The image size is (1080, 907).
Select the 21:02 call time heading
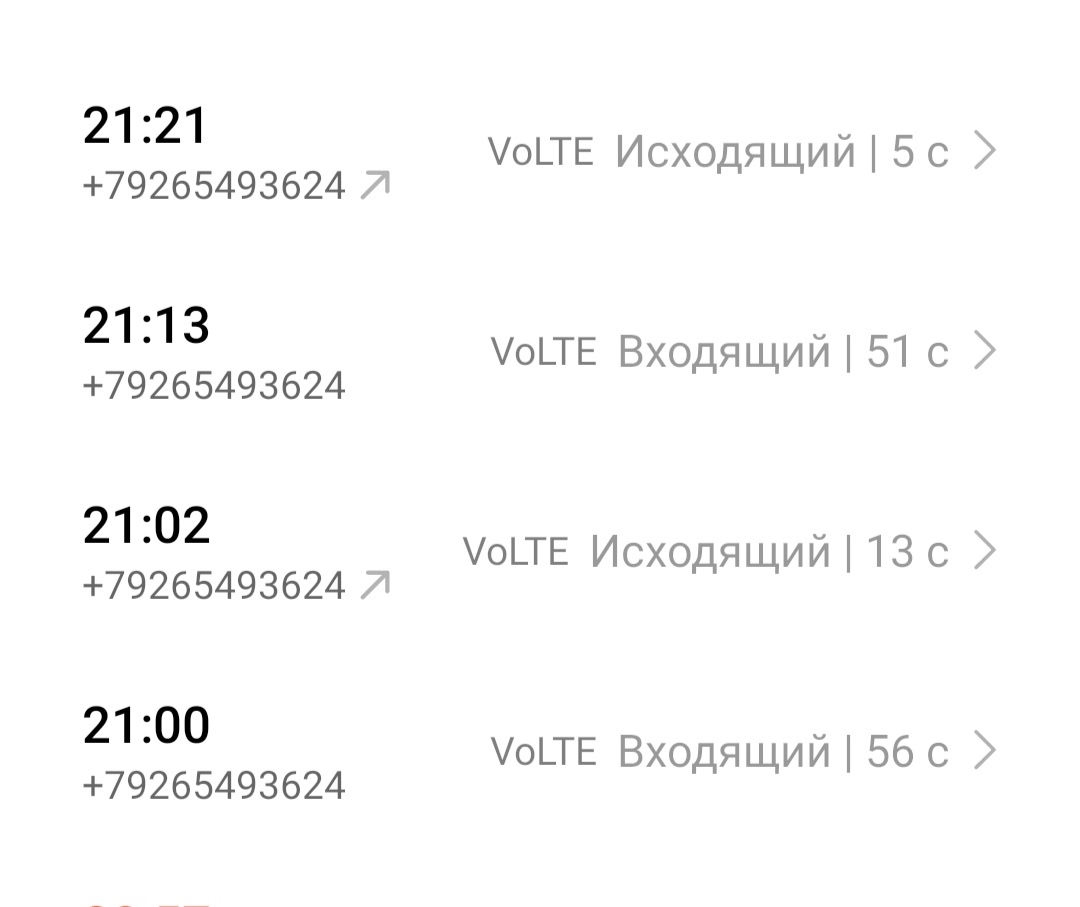(x=146, y=526)
